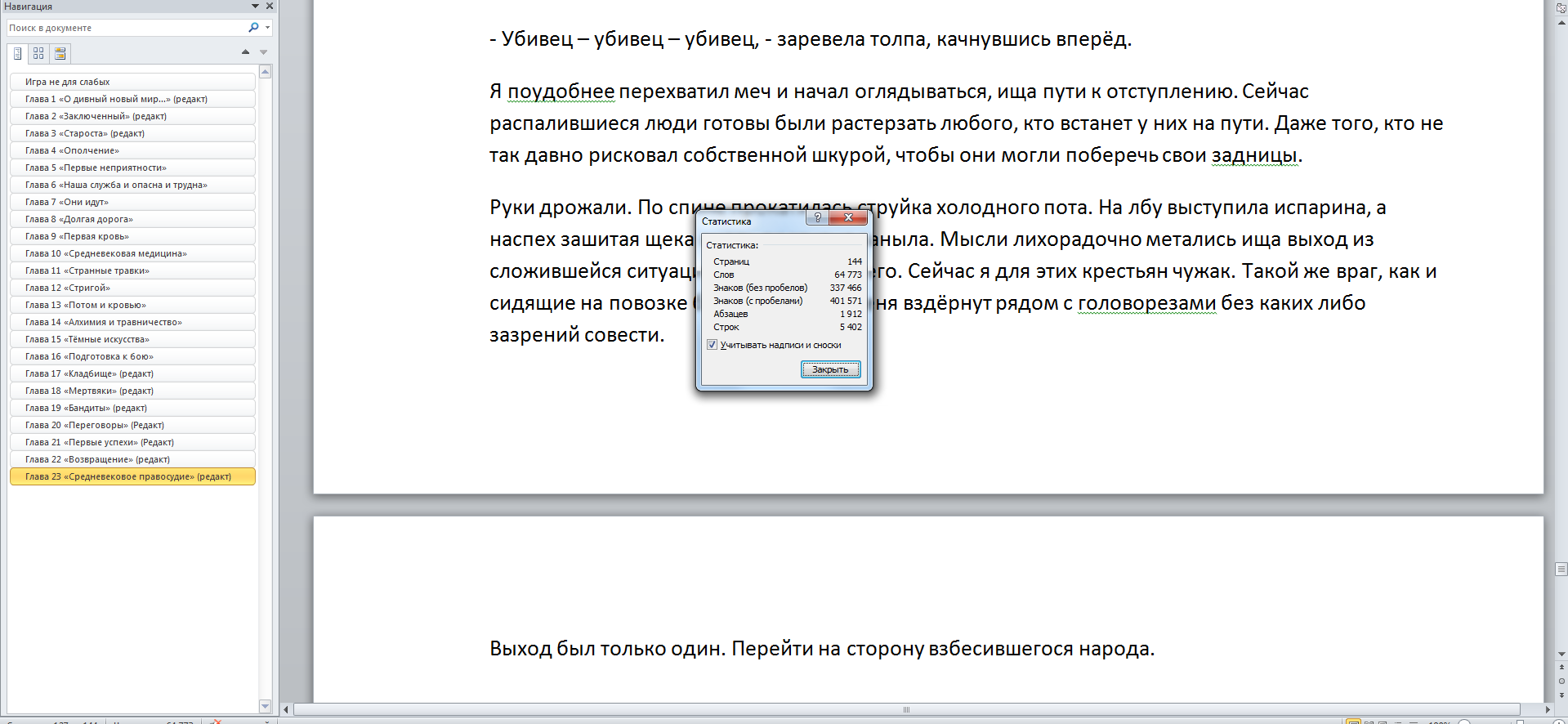The image size is (1568, 724).
Task: Uncheck 'Учитывать надписи и сноски' checkbox
Action: [x=712, y=345]
